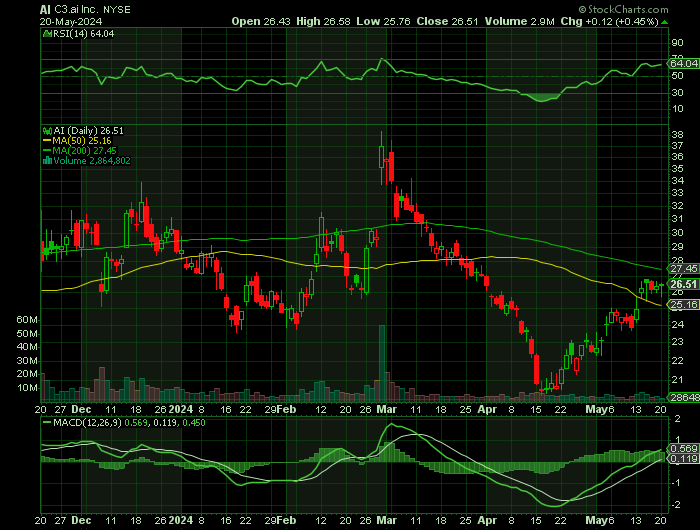Click the 21 label on price axis
The height and width of the screenshot is (530, 700).
click(677, 380)
